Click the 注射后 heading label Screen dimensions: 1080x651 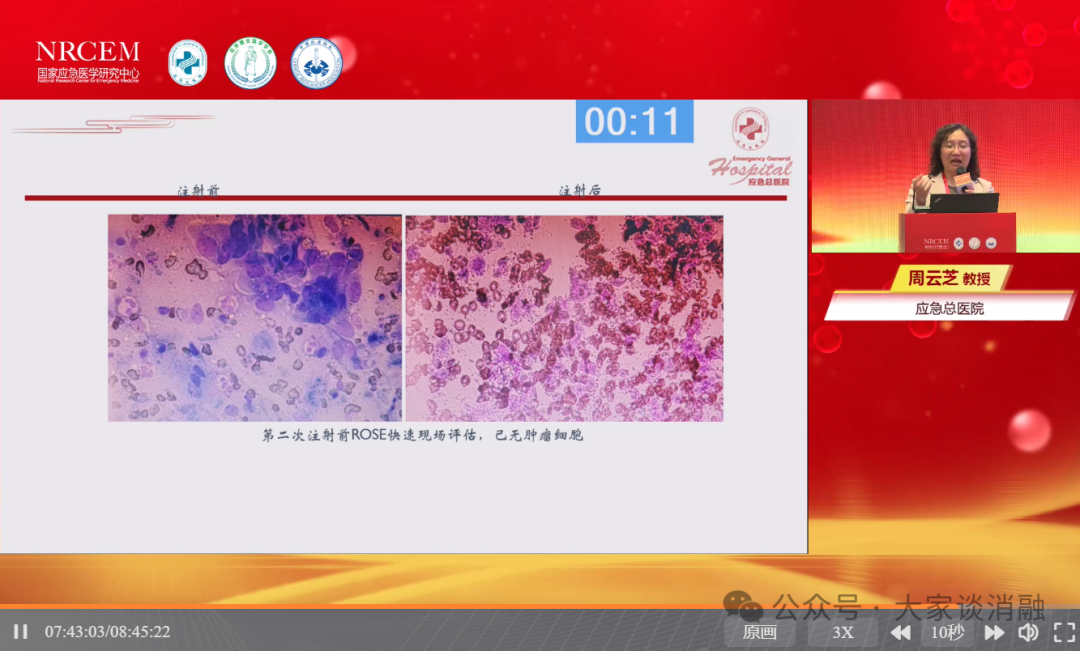coord(580,191)
